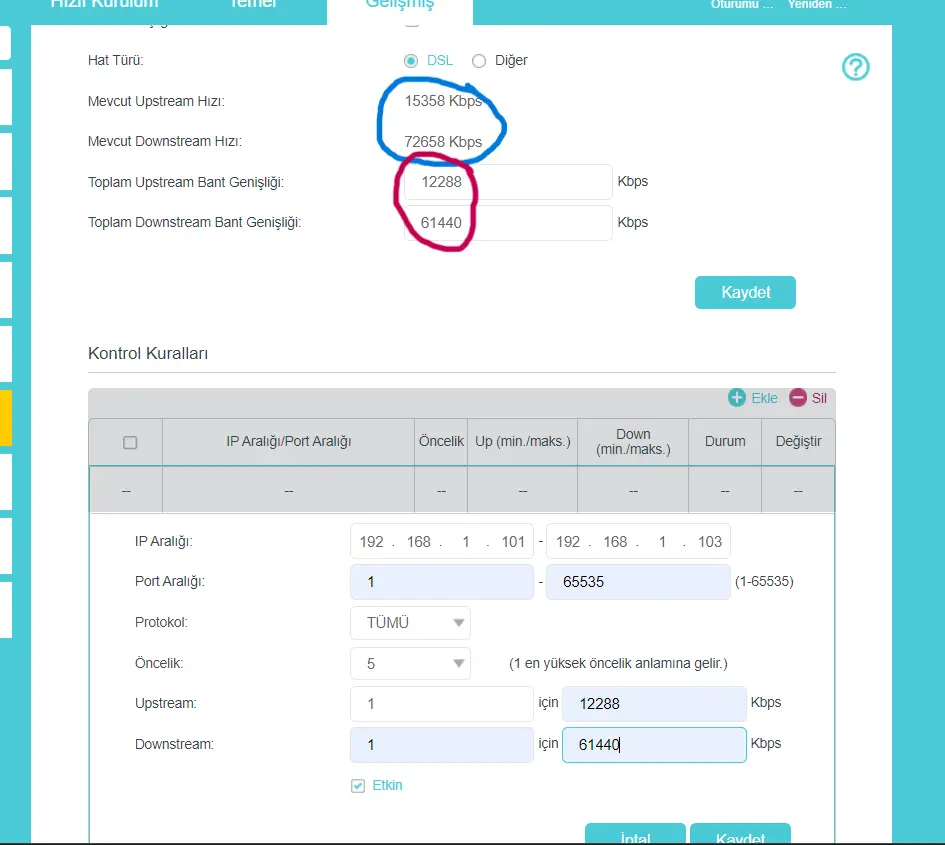Click the Oturumu logout link
This screenshot has width=945, height=845.
point(741,5)
